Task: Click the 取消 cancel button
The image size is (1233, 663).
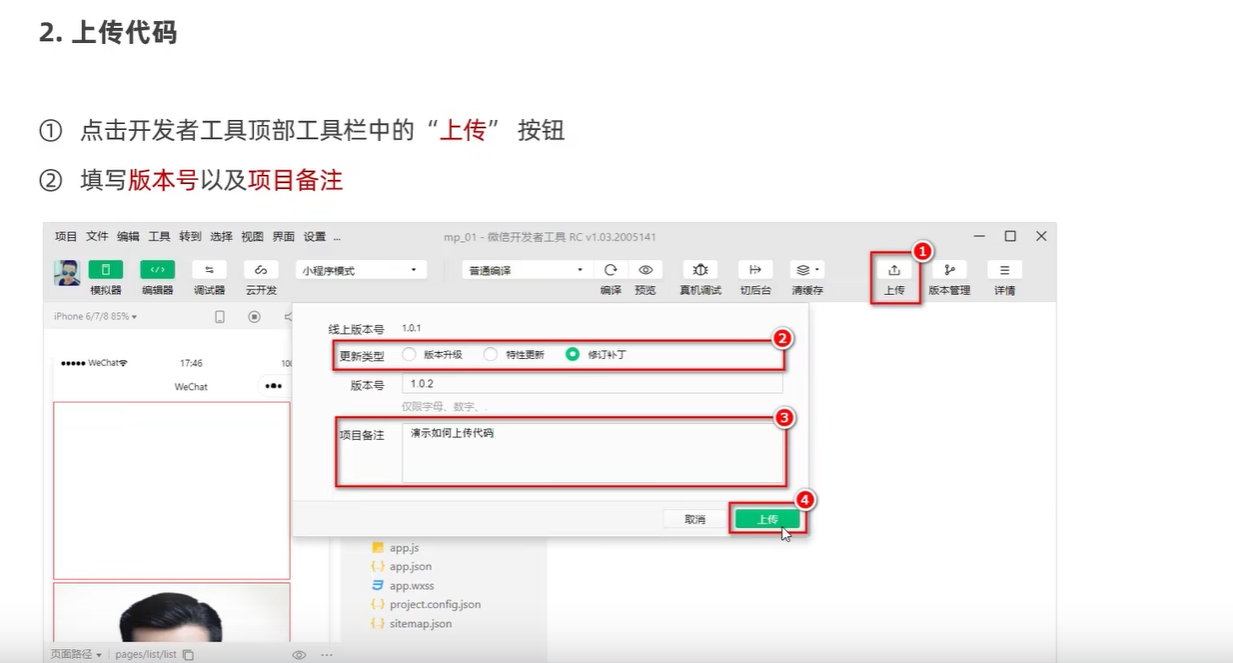Action: click(695, 519)
